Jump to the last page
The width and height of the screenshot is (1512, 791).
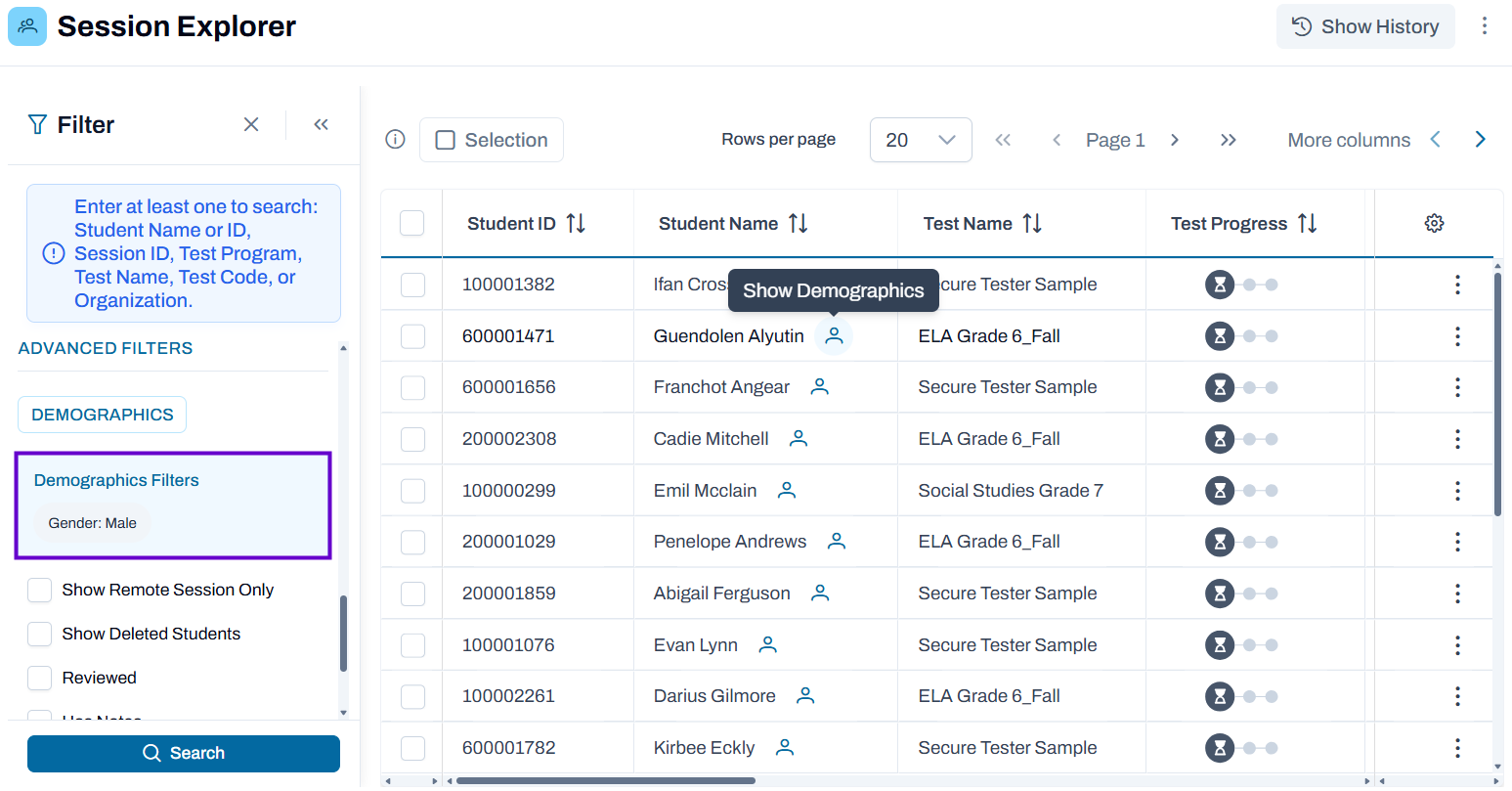point(1229,140)
